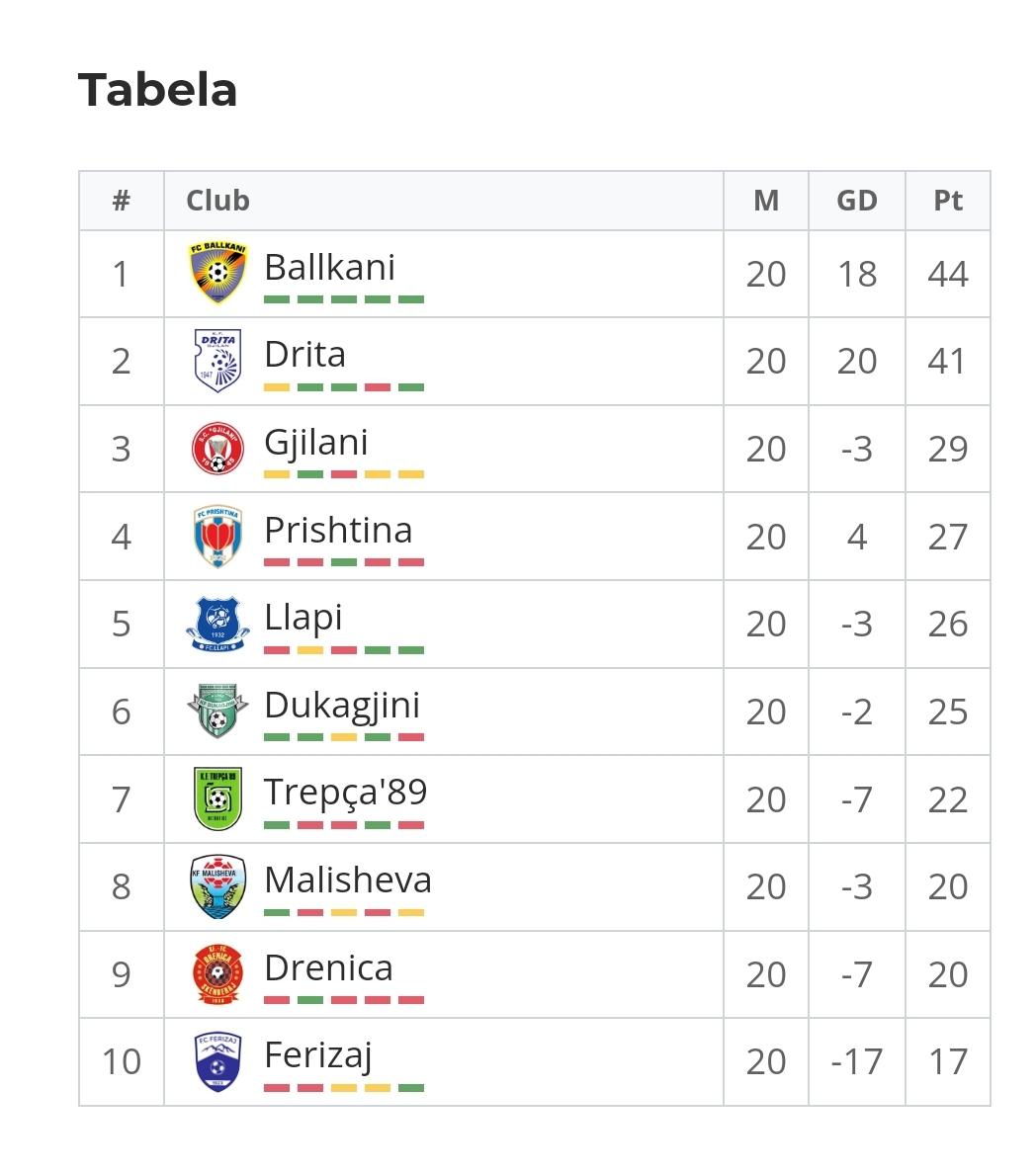
Task: Click the Trepça'89 green badge
Action: coord(217,798)
